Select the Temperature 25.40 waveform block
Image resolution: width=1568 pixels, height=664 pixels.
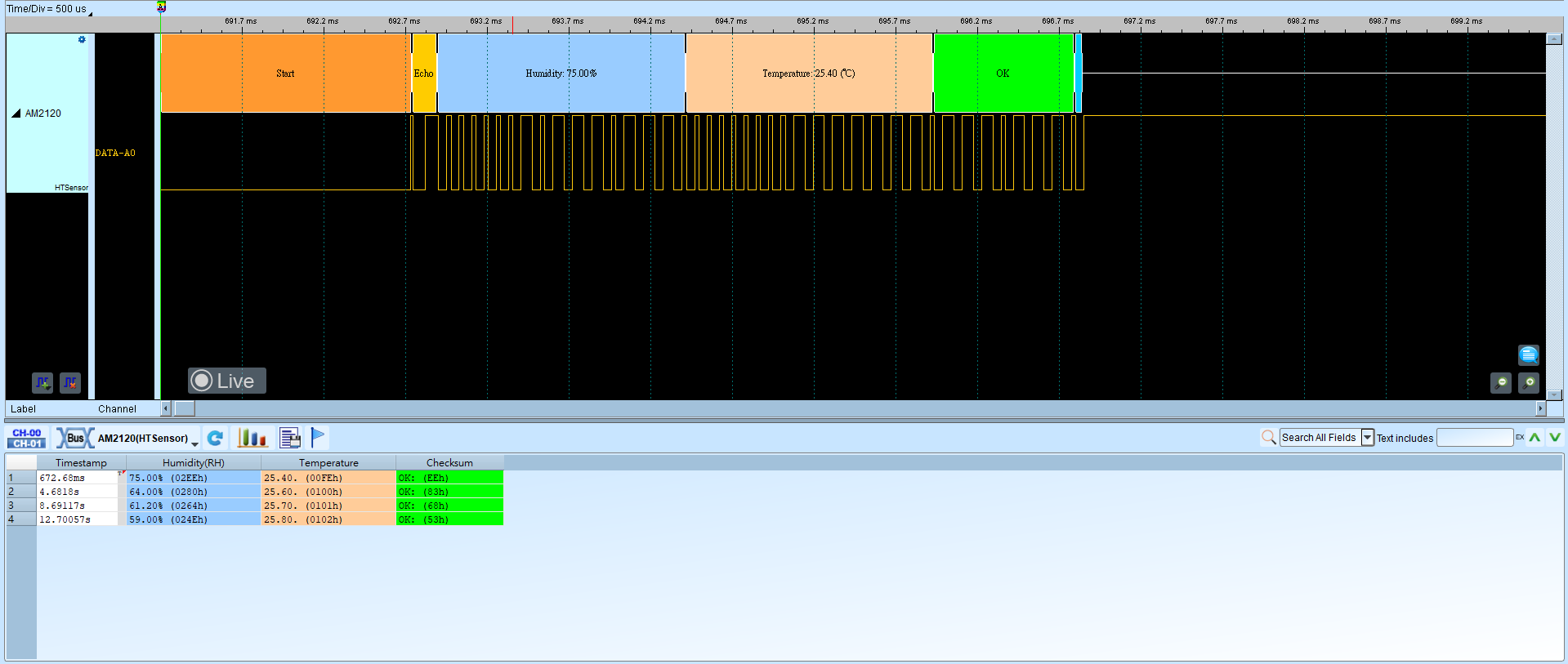809,74
